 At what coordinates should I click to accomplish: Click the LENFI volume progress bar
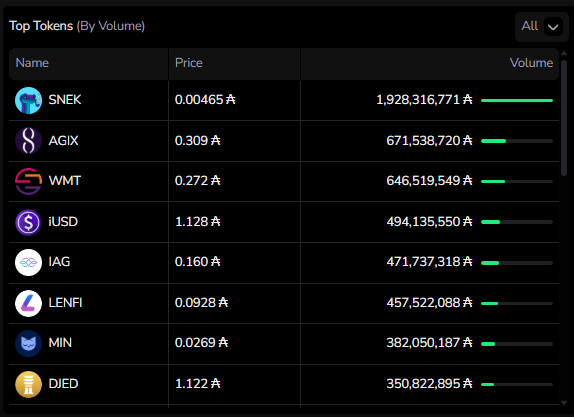click(517, 303)
